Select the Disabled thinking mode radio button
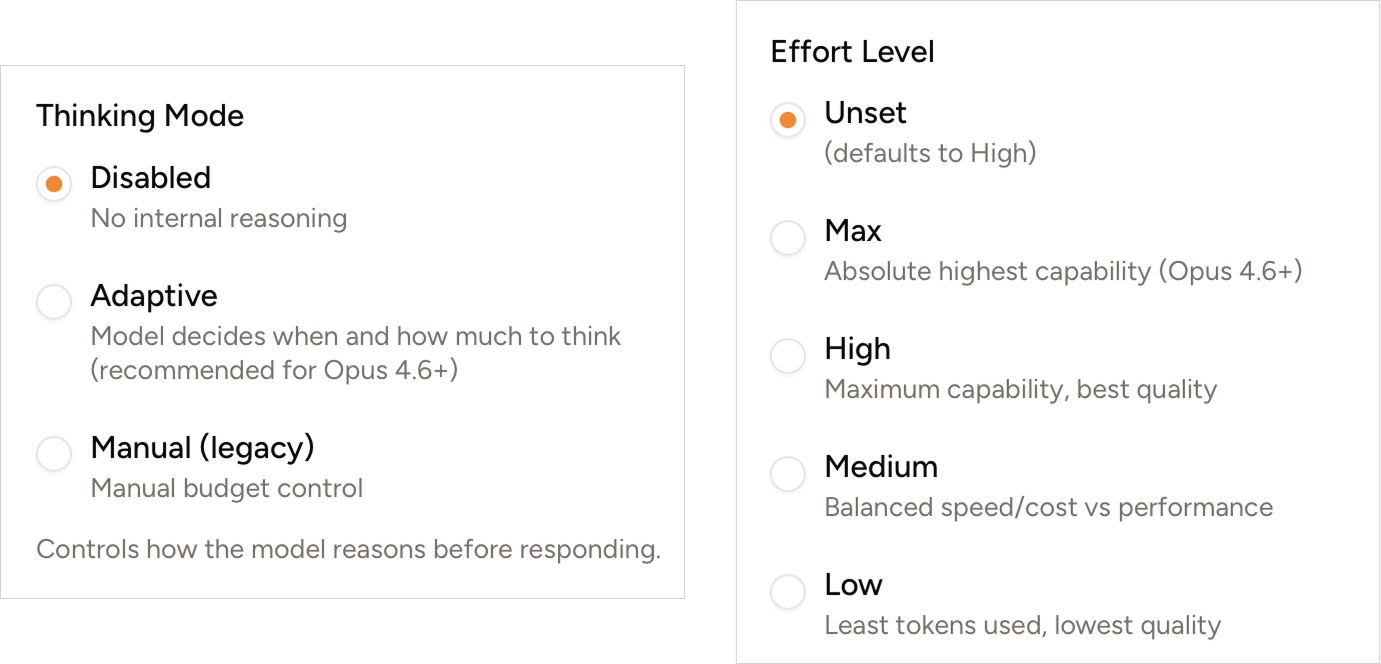This screenshot has width=1381, height=664. 54,184
